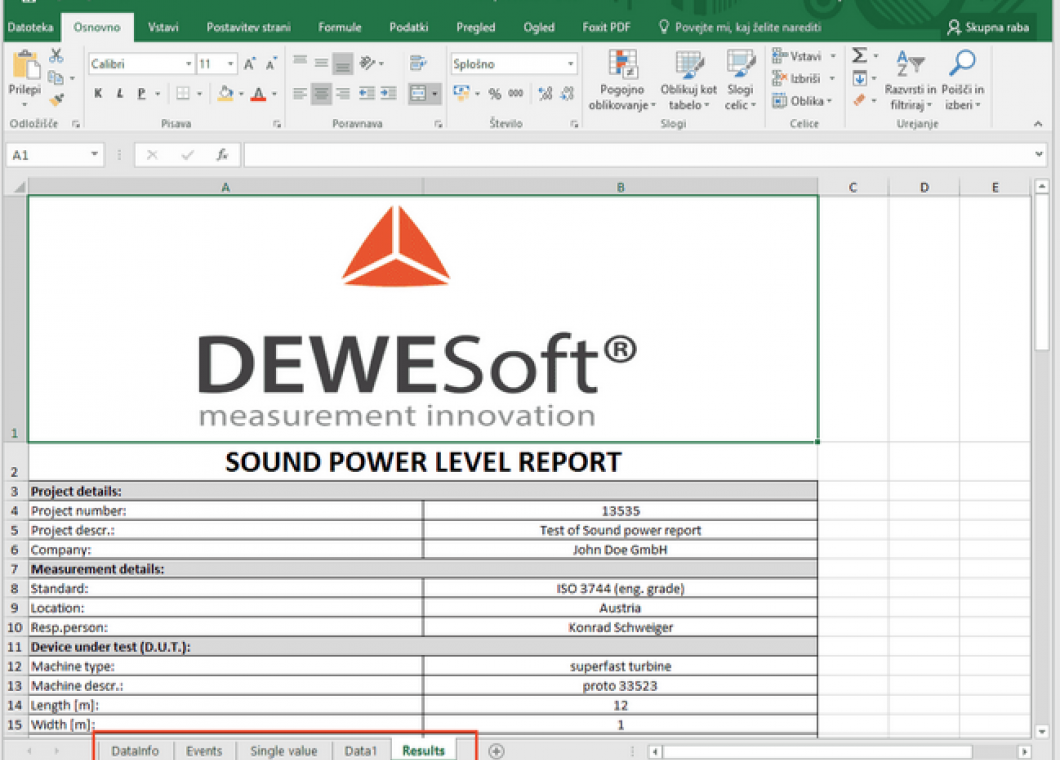Viewport: 1060px width, 760px height.
Task: Expand the Name Box dropdown arrow
Action: tap(94, 155)
